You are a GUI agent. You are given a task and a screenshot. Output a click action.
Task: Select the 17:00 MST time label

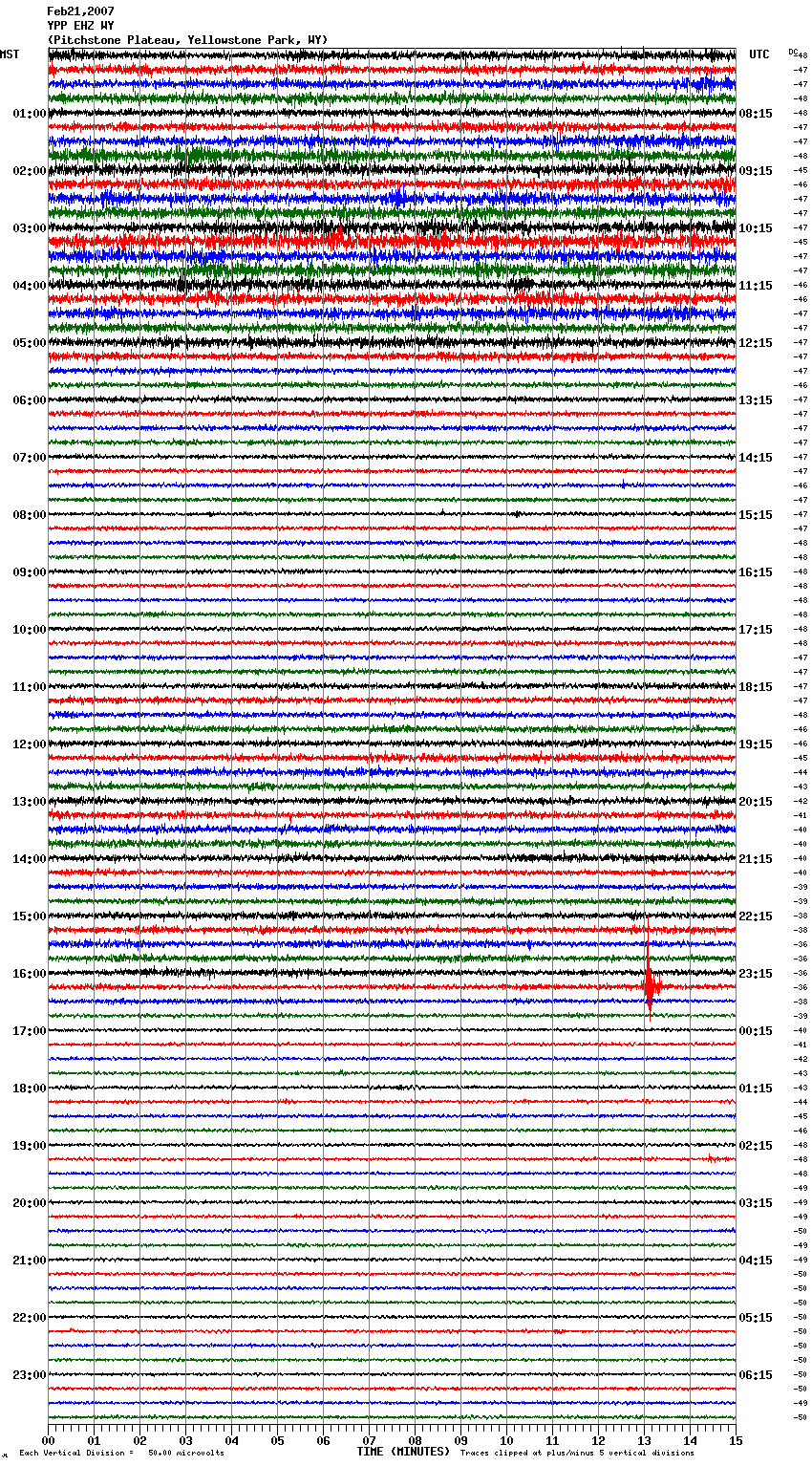click(29, 1031)
